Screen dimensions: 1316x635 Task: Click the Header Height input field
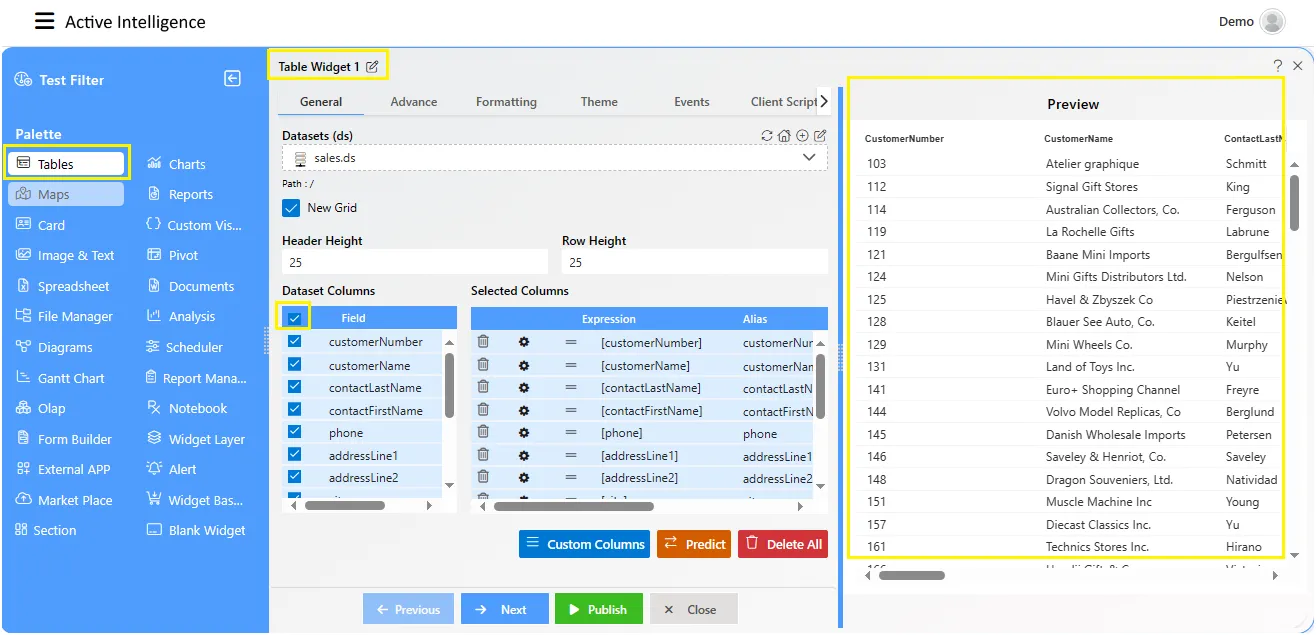(414, 262)
